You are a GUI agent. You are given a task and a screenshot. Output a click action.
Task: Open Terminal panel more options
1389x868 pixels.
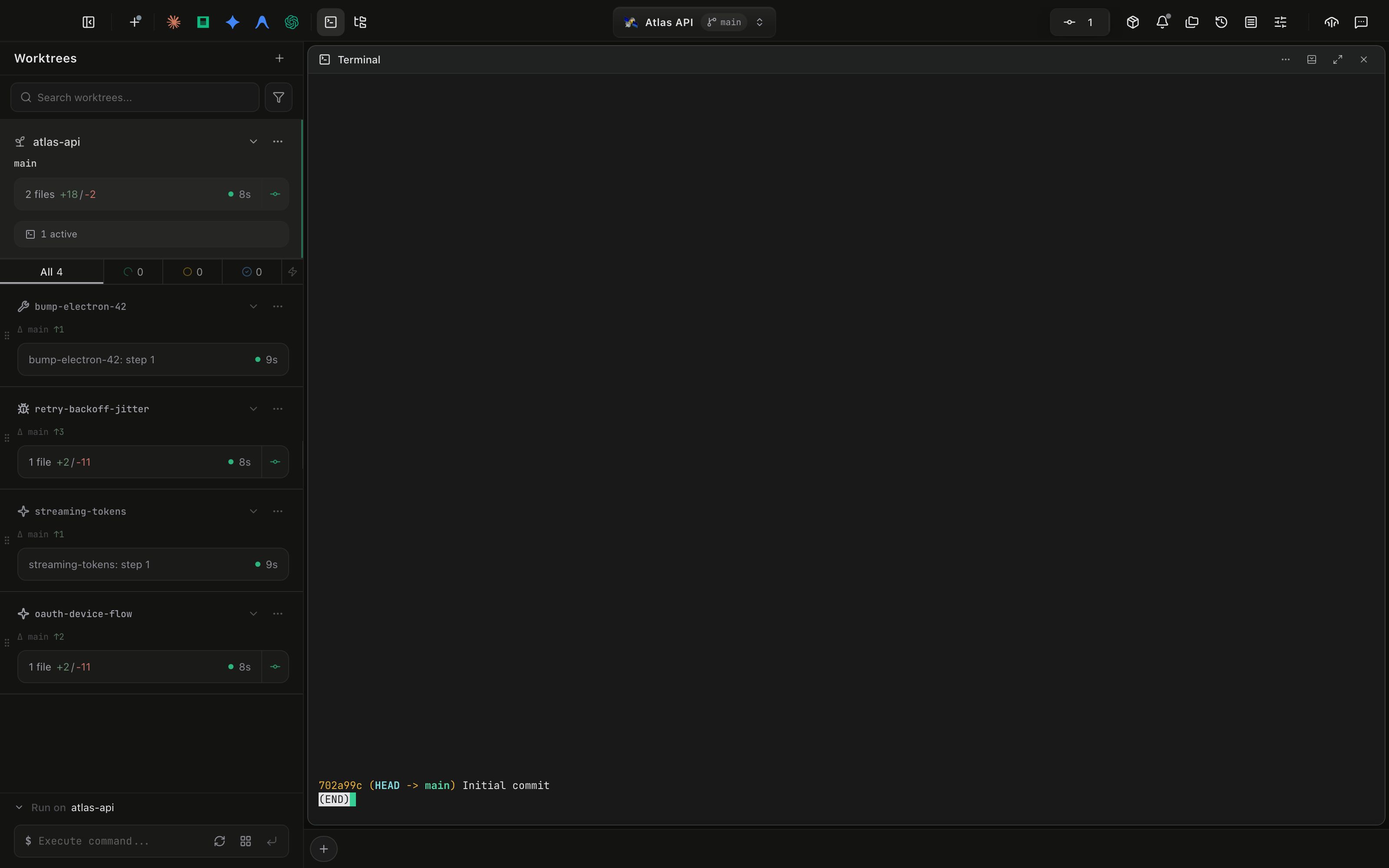click(1286, 60)
